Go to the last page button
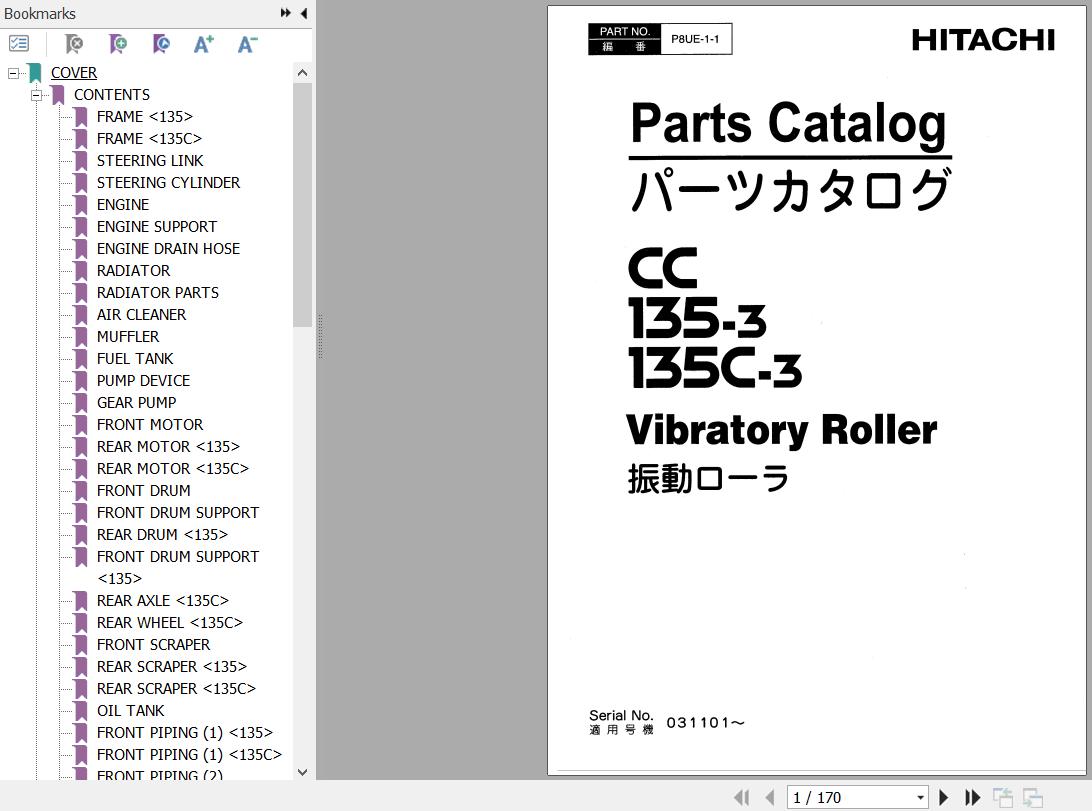This screenshot has height=811, width=1092. click(972, 797)
